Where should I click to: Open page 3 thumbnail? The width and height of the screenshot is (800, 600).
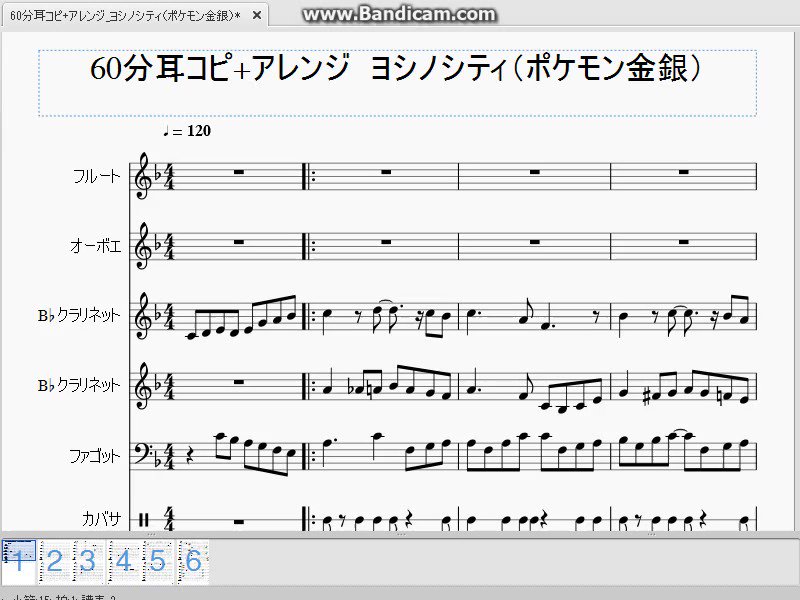tap(88, 561)
